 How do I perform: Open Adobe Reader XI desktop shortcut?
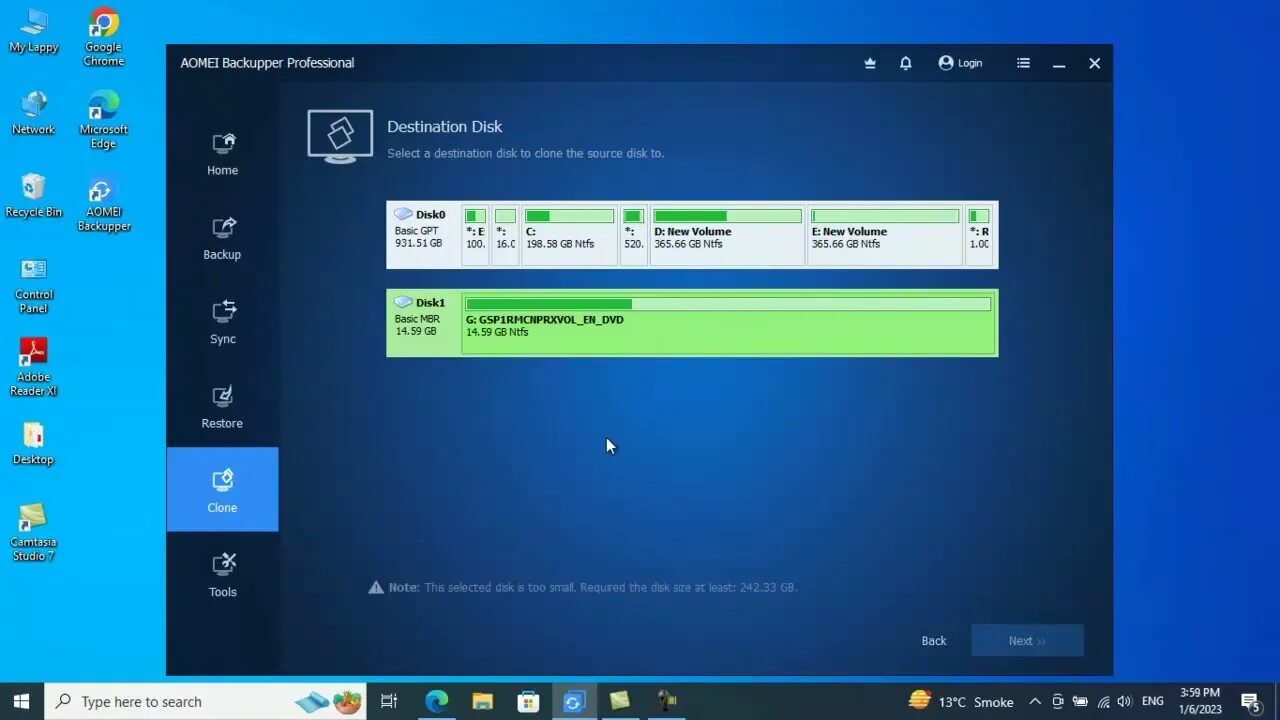click(34, 367)
